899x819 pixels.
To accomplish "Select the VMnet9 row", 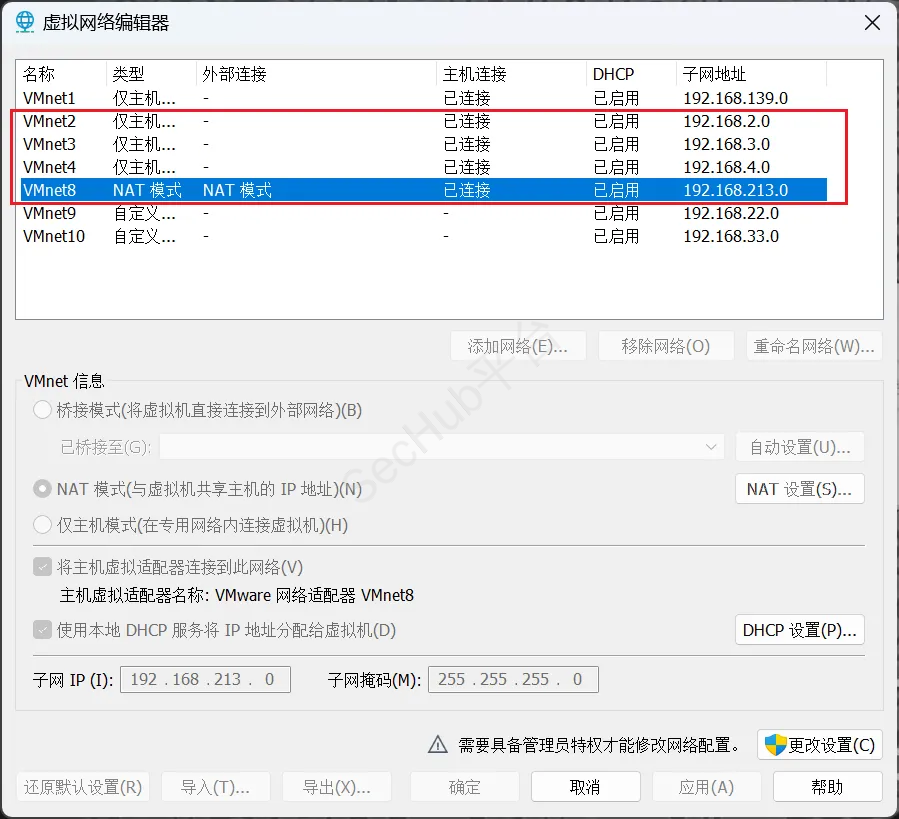I will pyautogui.click(x=424, y=213).
